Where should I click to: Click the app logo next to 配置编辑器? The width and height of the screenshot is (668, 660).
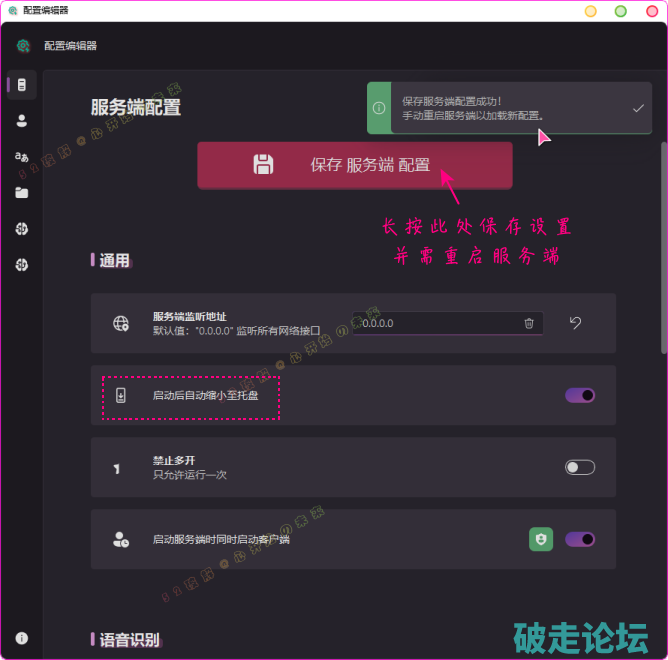pos(23,46)
